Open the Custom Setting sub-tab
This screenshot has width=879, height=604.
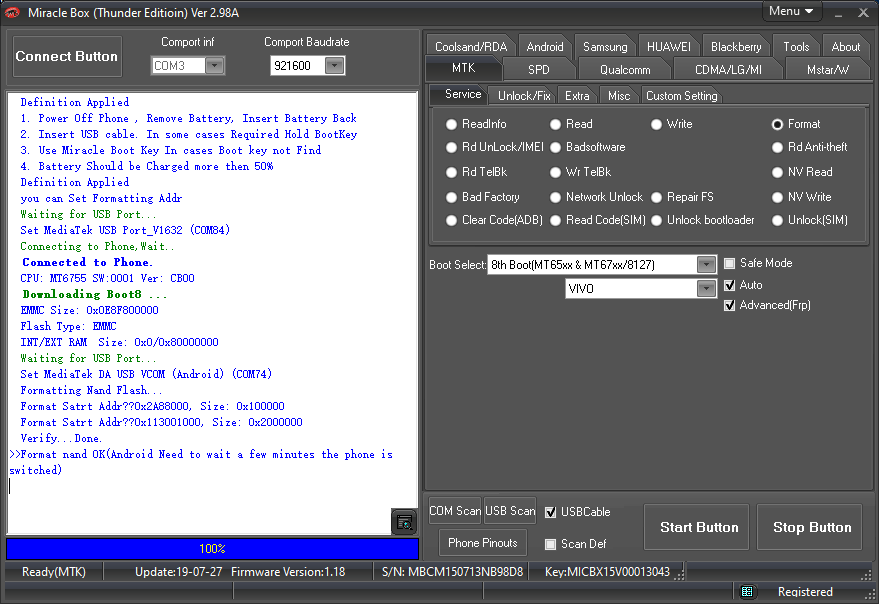682,96
